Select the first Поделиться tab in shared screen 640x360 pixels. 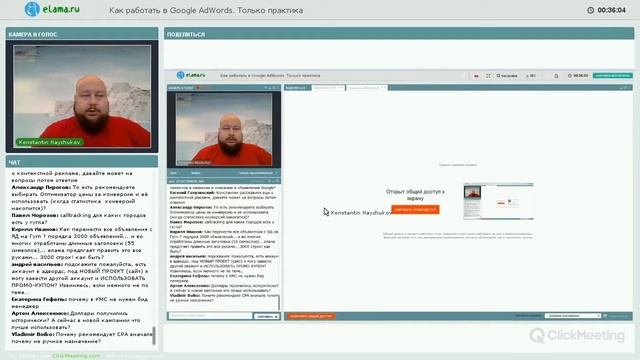298,88
